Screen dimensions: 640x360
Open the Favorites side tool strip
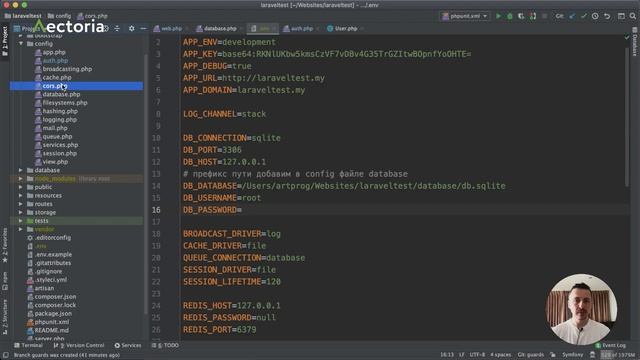5,245
